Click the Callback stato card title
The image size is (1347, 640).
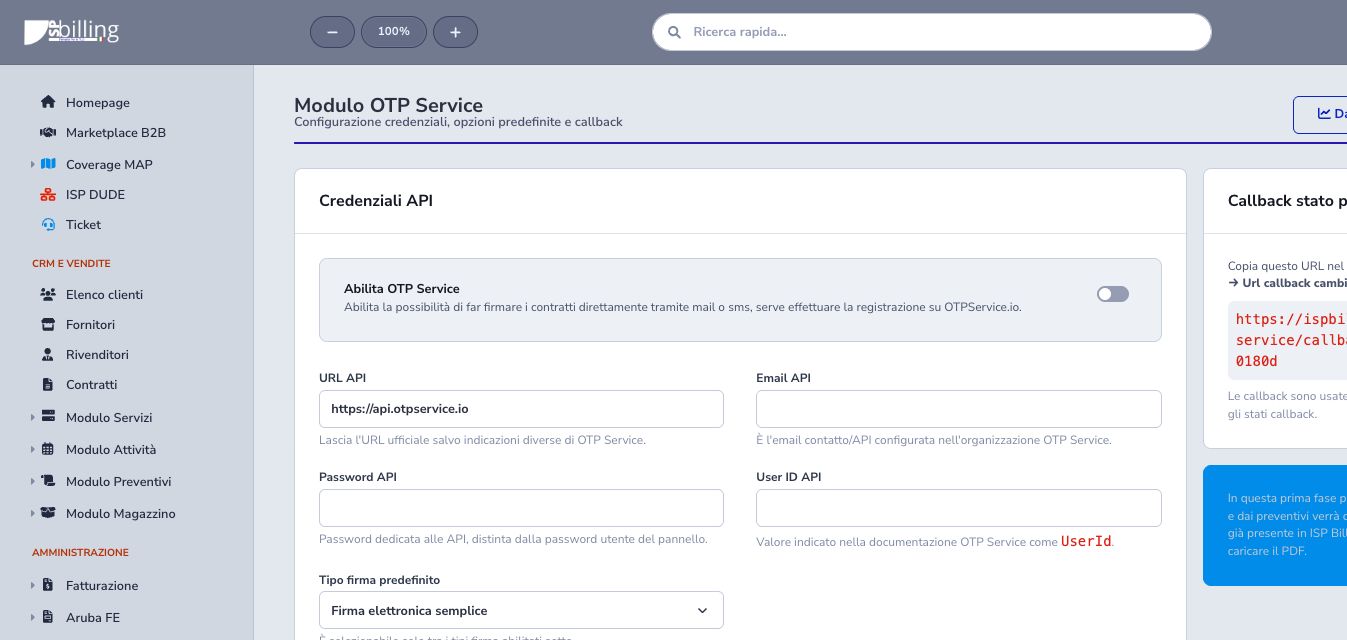coord(1287,201)
